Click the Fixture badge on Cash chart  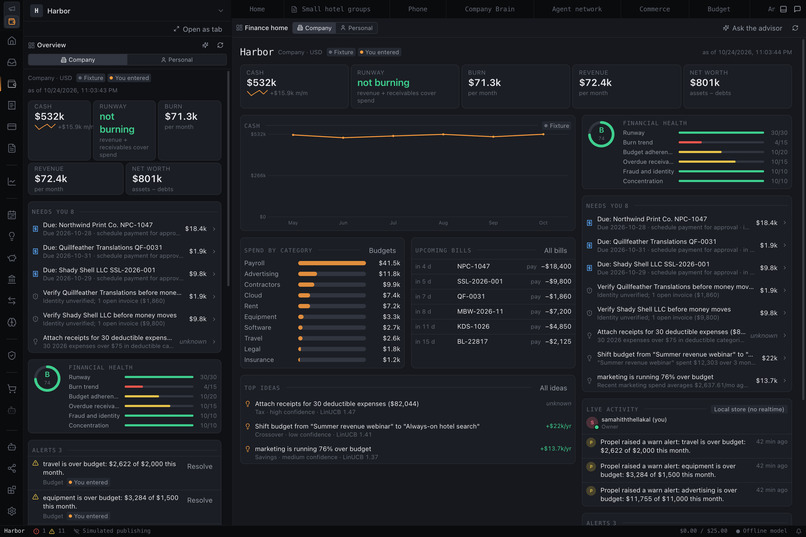pos(557,126)
